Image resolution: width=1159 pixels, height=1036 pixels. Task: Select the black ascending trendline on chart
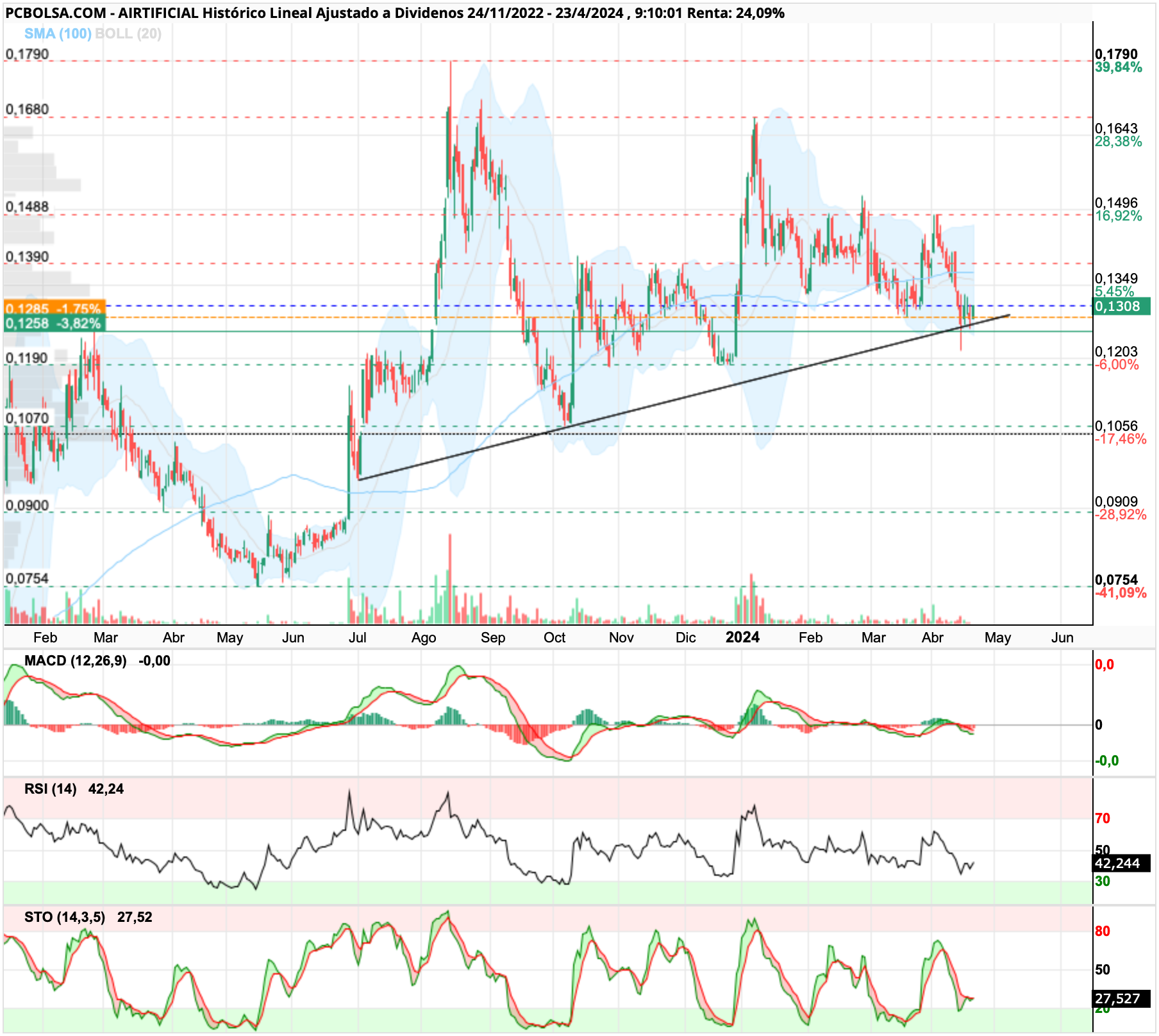click(684, 397)
